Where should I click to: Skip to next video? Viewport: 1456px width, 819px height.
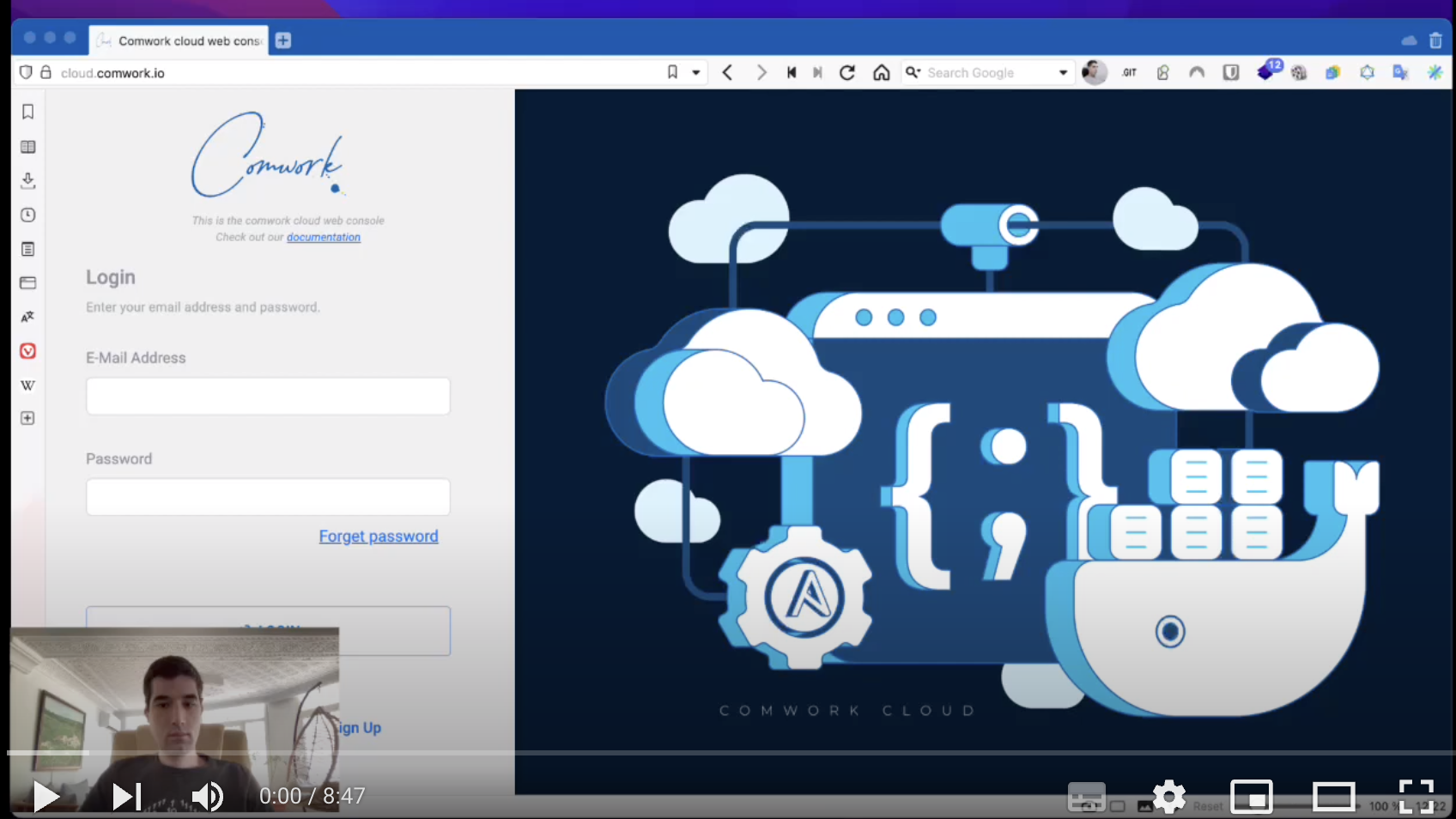(127, 797)
